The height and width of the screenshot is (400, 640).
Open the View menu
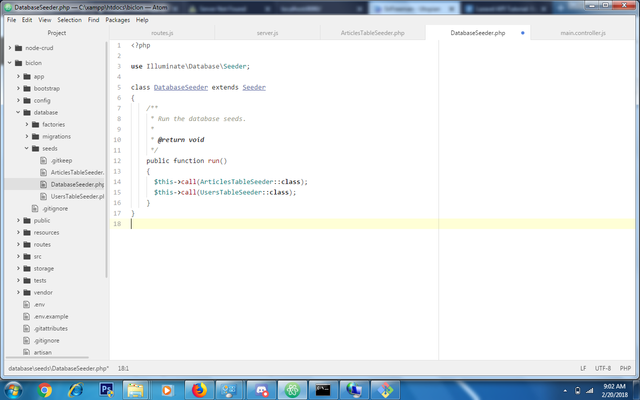tap(45, 20)
